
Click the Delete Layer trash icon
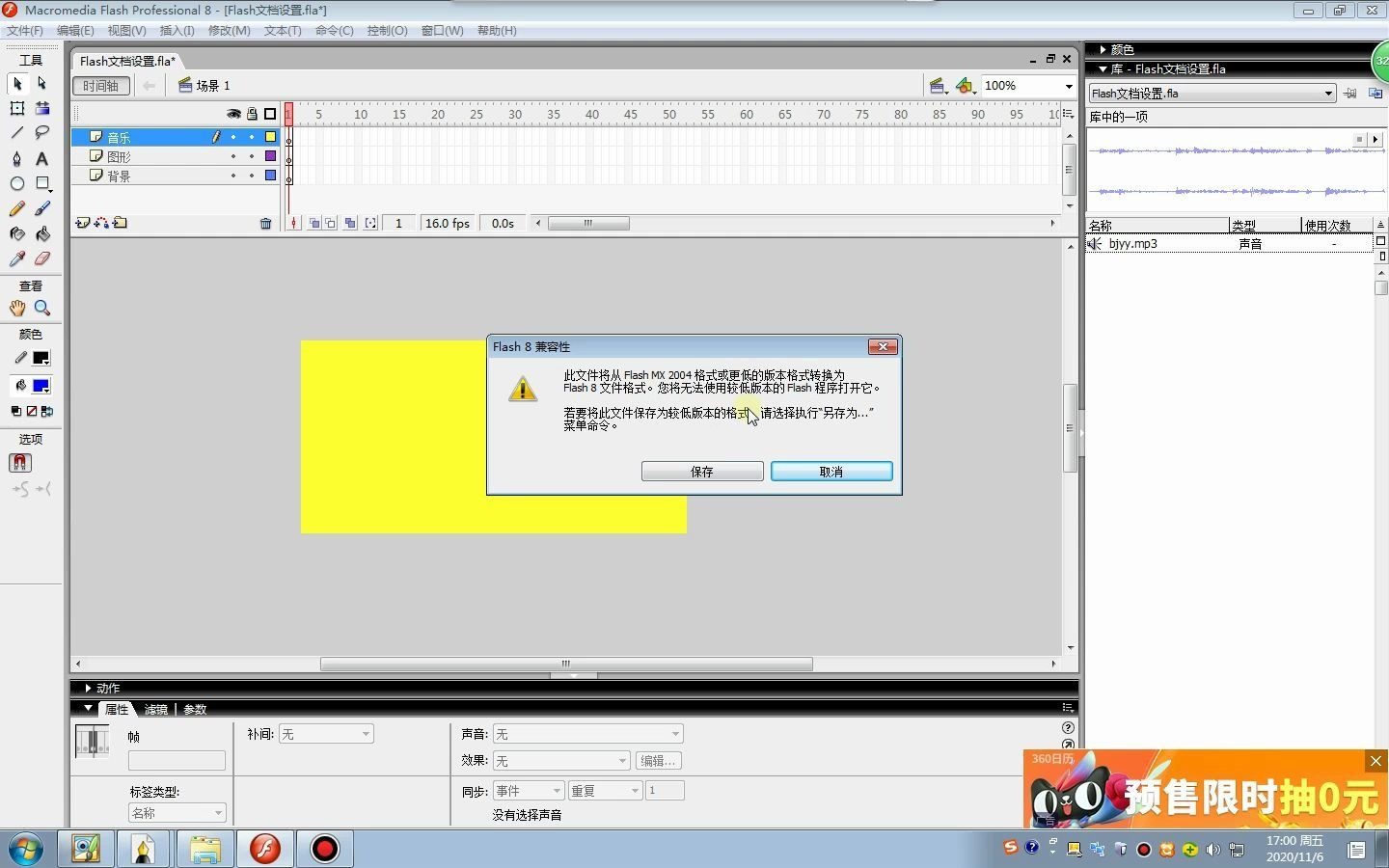pos(266,224)
